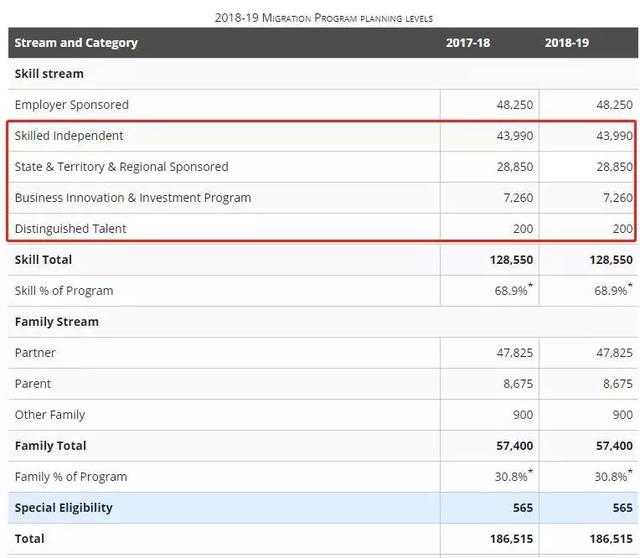The height and width of the screenshot is (558, 640).
Task: Click the Other Family row label
Action: pos(49,415)
